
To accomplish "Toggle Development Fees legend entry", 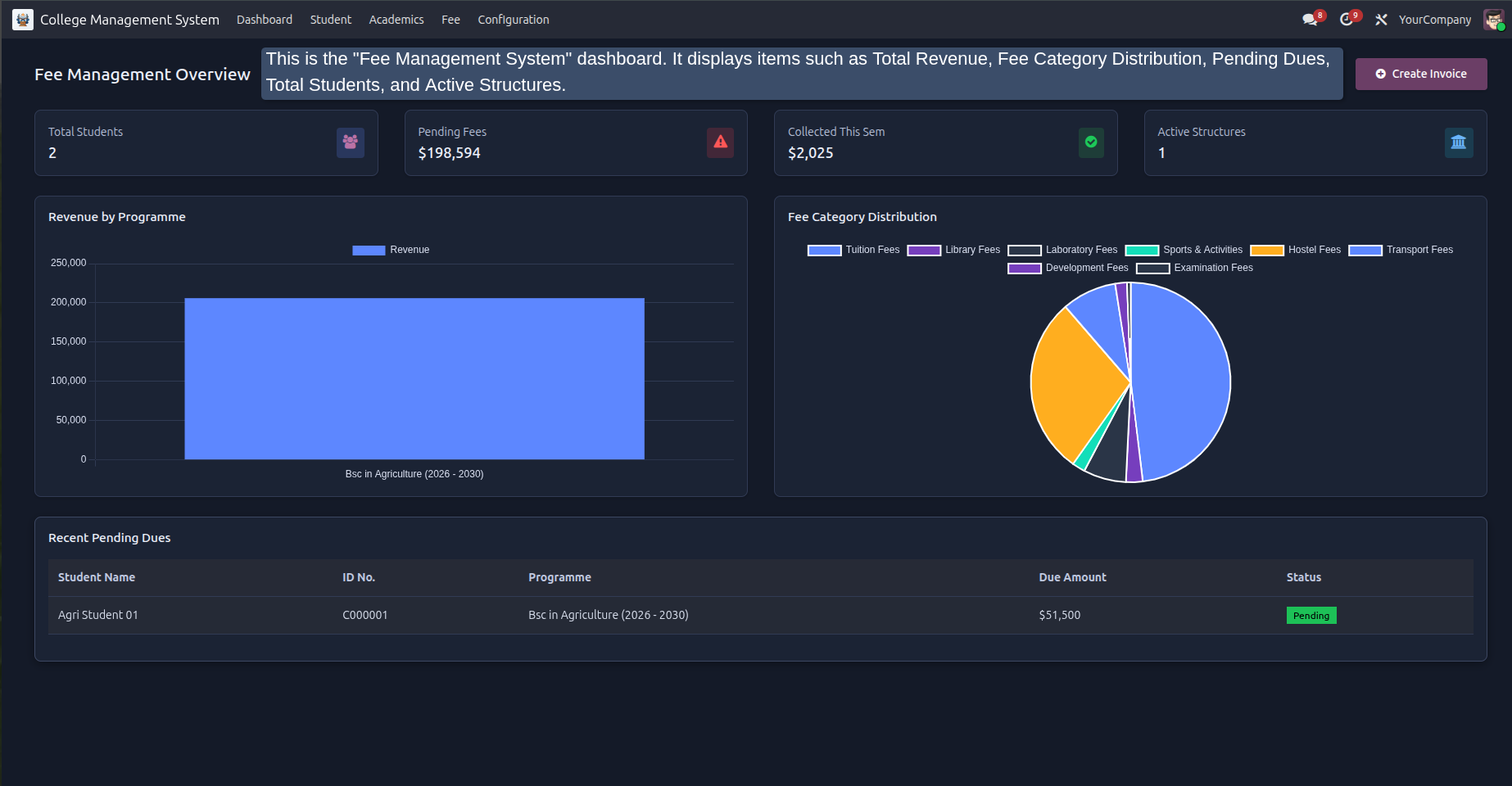I will 1068,268.
